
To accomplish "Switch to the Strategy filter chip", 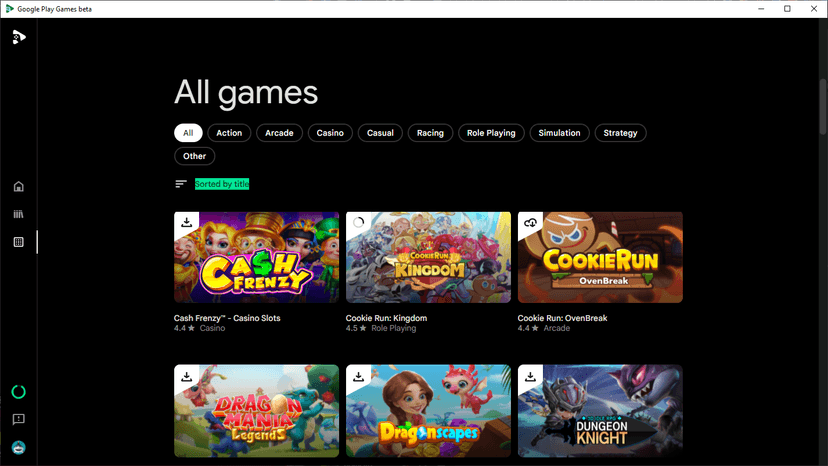I will tap(620, 133).
